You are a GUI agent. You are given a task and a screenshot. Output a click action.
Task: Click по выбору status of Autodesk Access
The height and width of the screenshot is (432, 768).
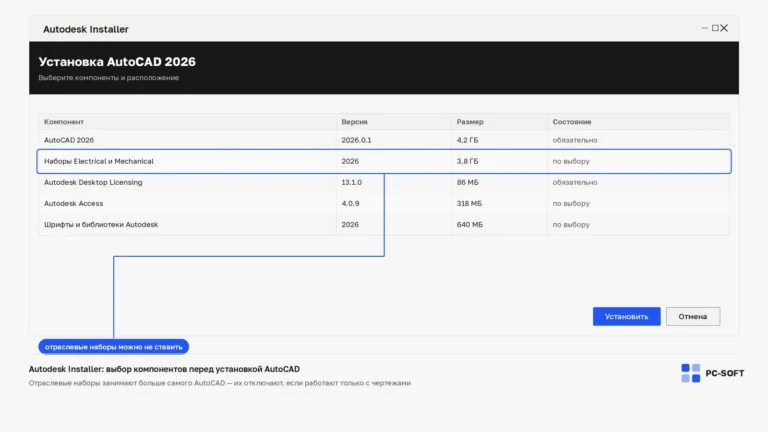tap(571, 203)
